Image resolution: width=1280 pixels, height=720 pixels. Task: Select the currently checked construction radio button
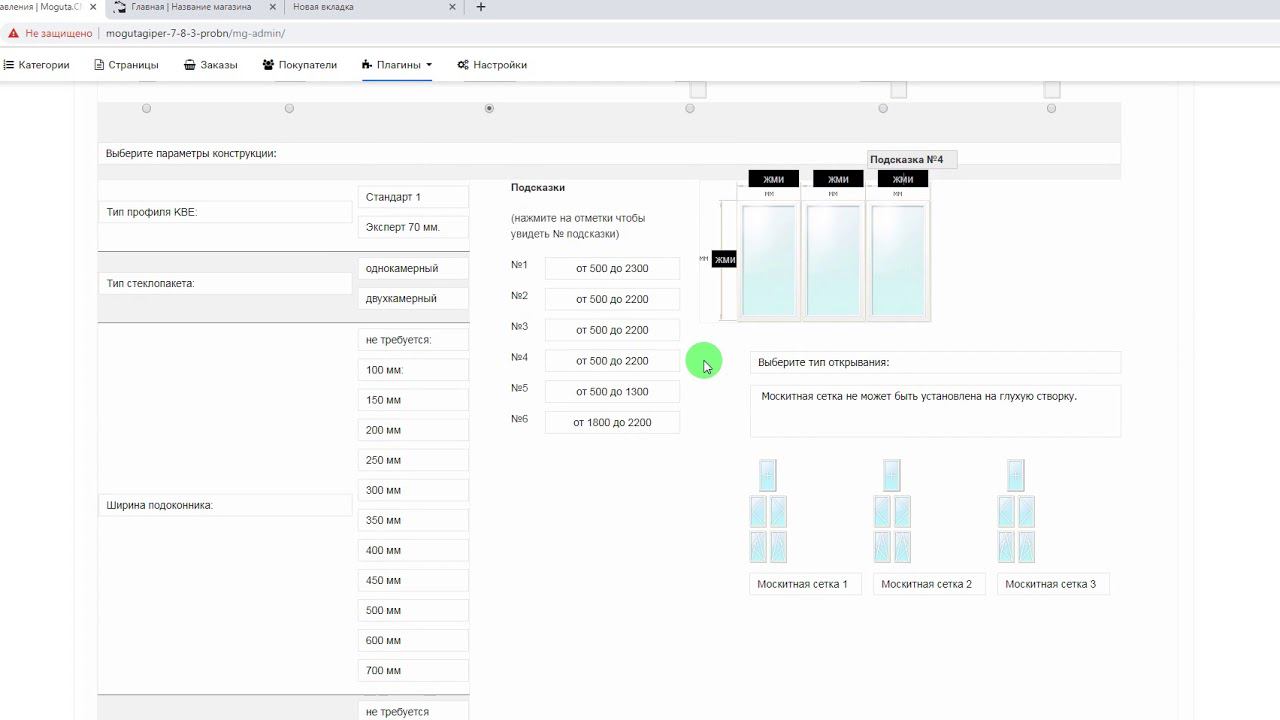[x=489, y=108]
